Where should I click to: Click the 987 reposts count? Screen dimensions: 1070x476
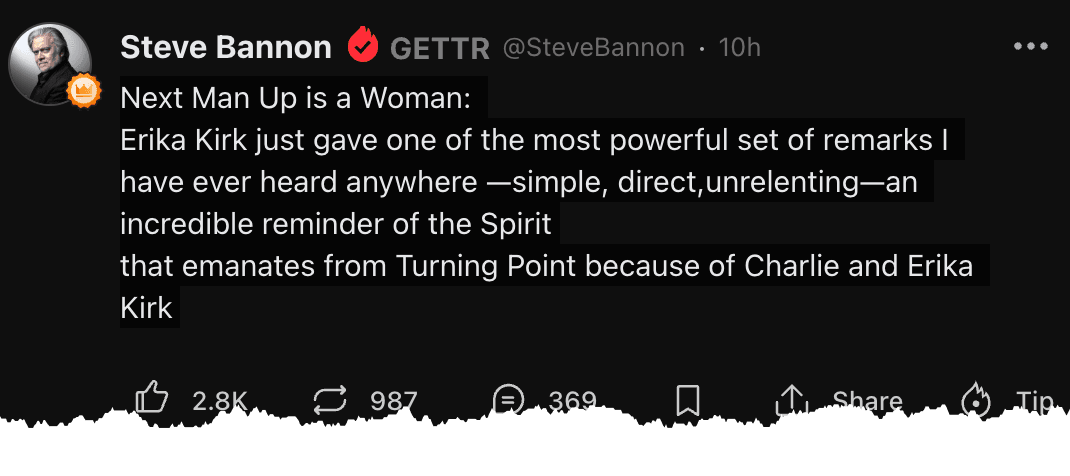coord(393,401)
